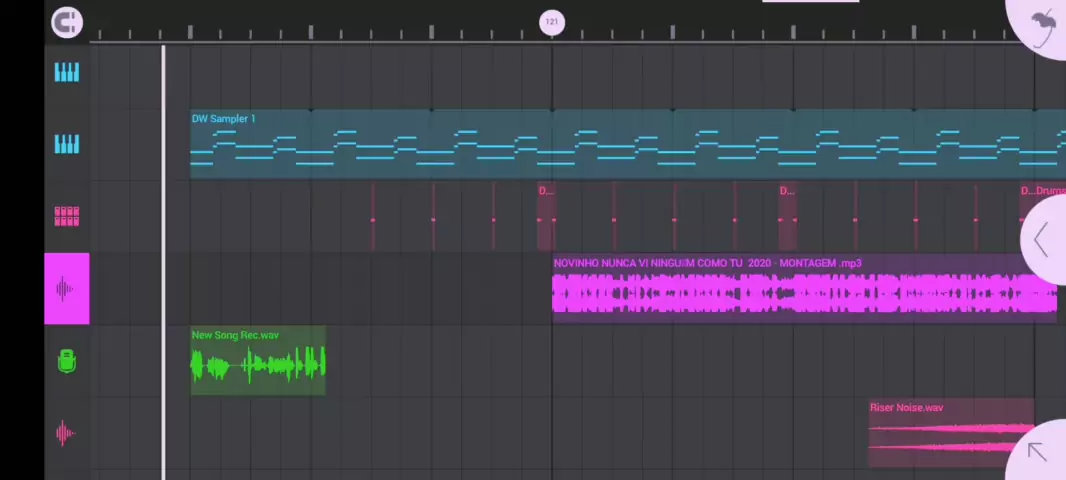Toggle the magnet snap icon
Viewport: 1066px width, 480px height.
(x=67, y=22)
